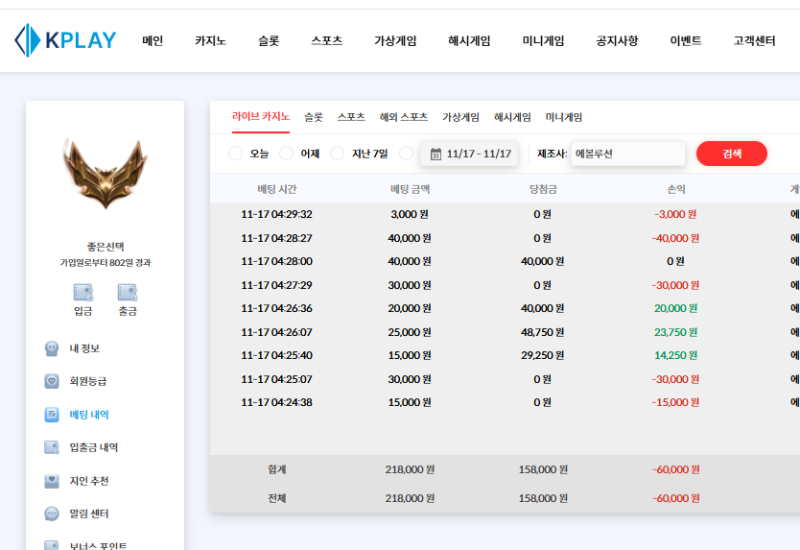Click the 출금 withdrawal label
The width and height of the screenshot is (800, 550).
(128, 311)
